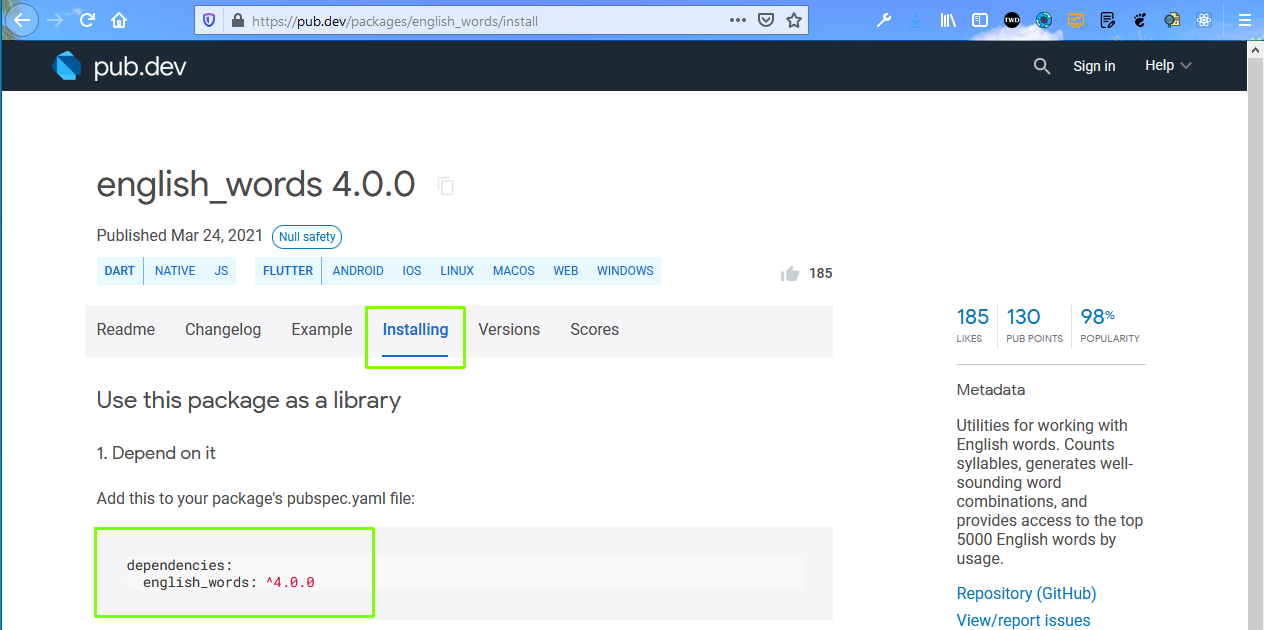Click the FLUTTER SDK tag
The image size is (1264, 630).
pyautogui.click(x=288, y=271)
